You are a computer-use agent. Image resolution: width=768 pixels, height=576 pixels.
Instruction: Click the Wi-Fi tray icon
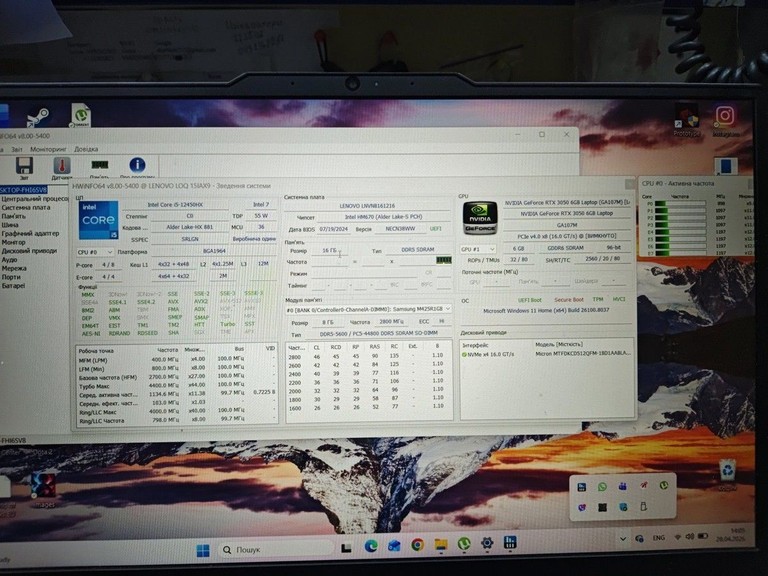(678, 537)
